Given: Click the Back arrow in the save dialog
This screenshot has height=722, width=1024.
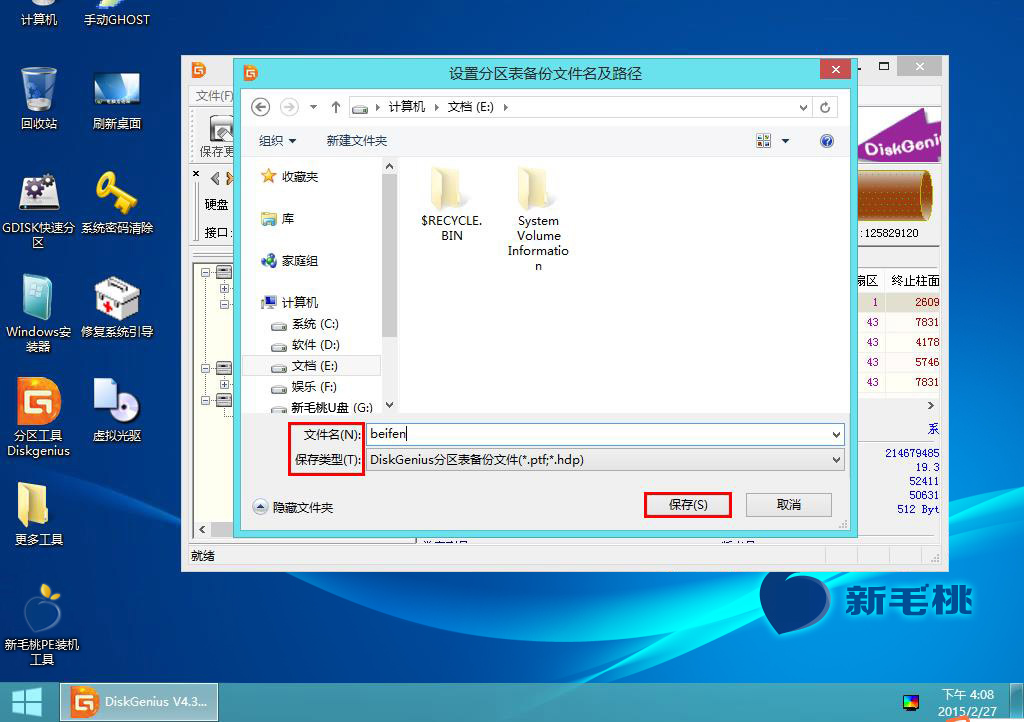Looking at the screenshot, I should 261,107.
